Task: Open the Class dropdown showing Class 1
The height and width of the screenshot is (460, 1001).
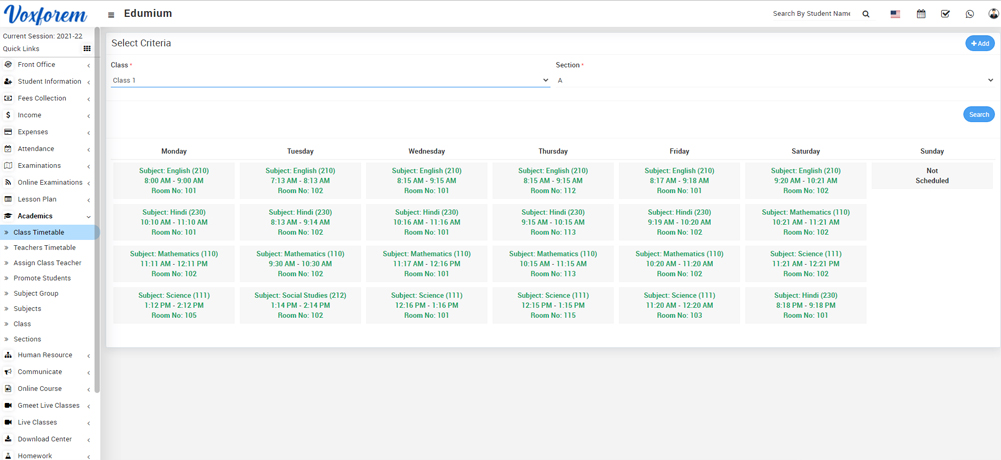Action: [x=330, y=80]
